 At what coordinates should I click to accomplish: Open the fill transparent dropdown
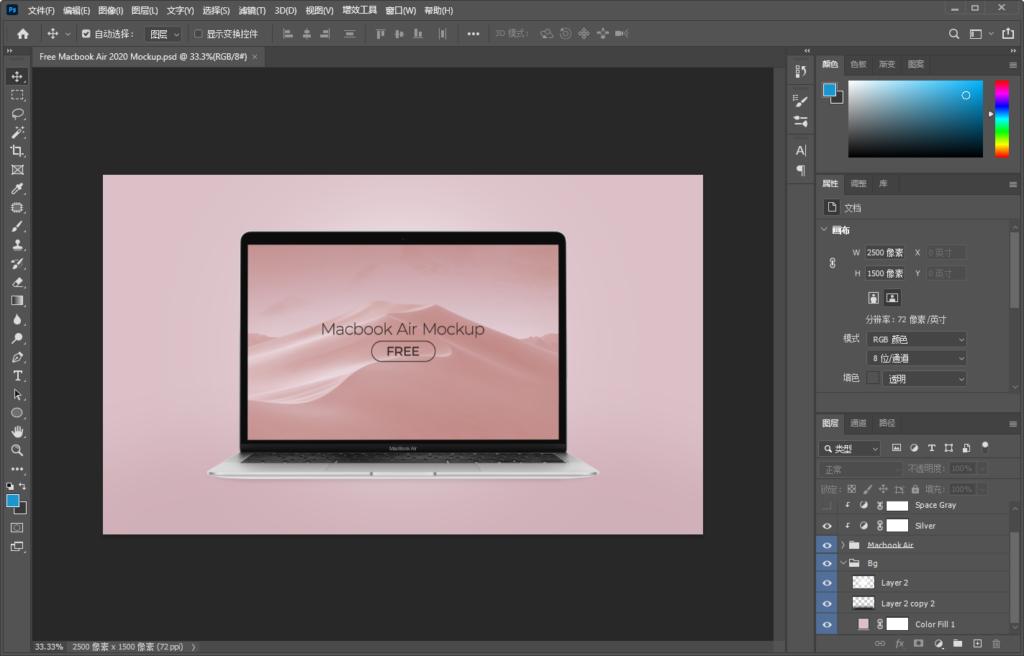(x=924, y=378)
